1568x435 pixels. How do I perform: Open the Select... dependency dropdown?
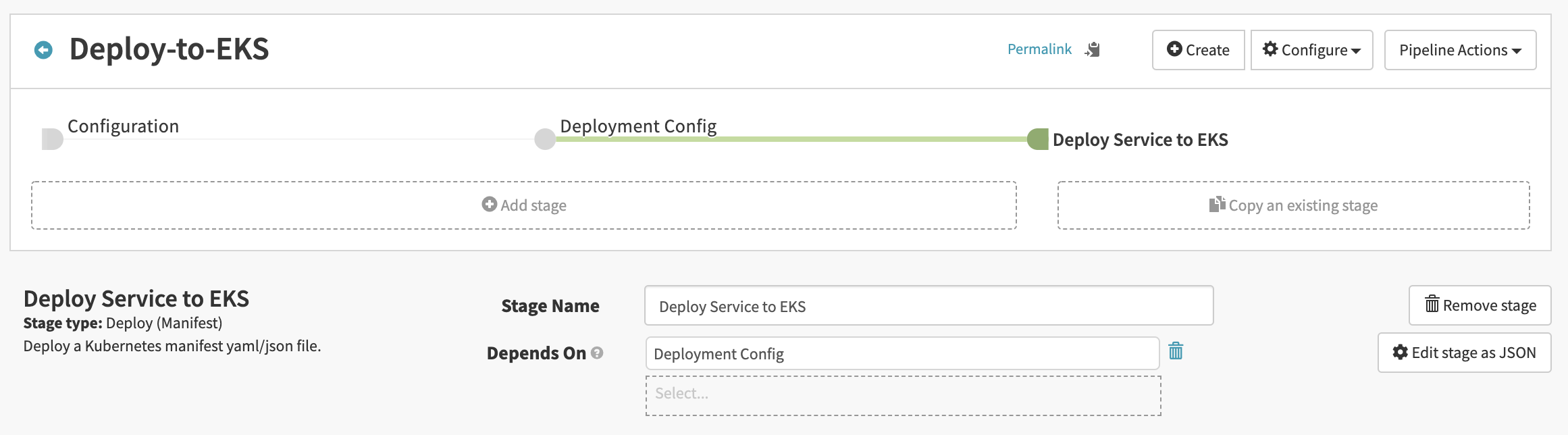point(903,395)
